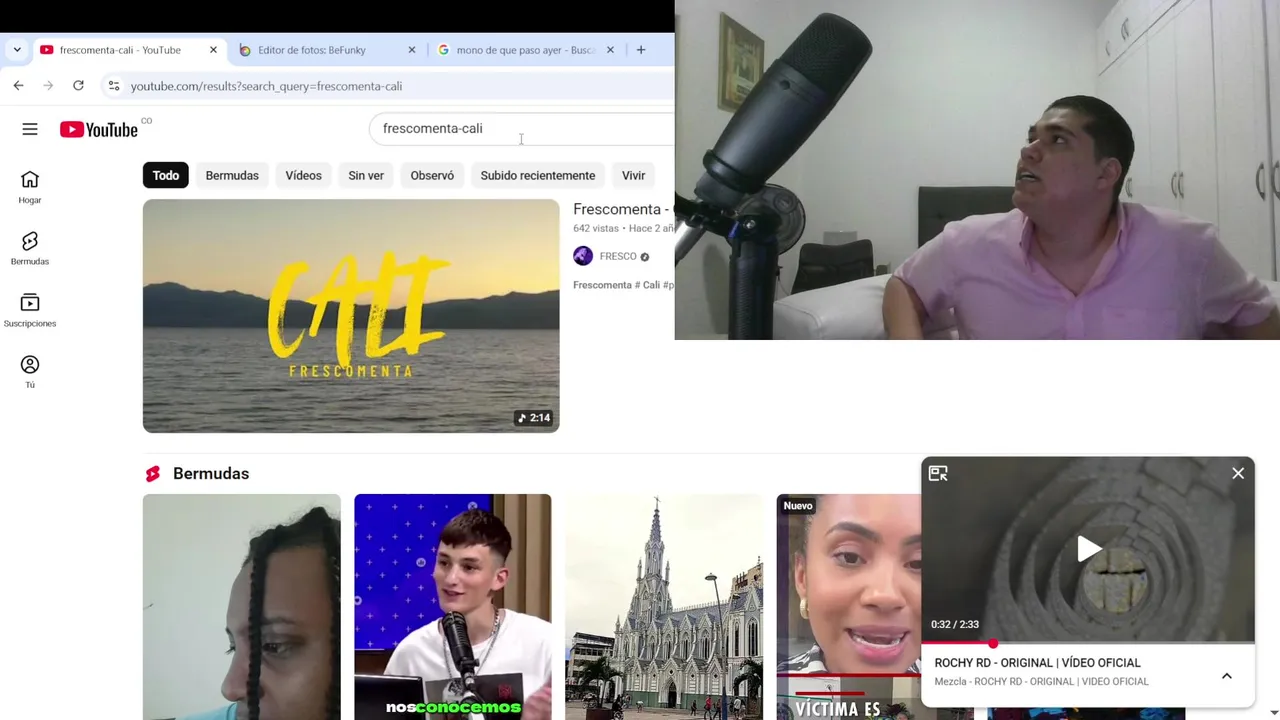
Task: Click the 2:14 duration badge
Action: click(533, 418)
